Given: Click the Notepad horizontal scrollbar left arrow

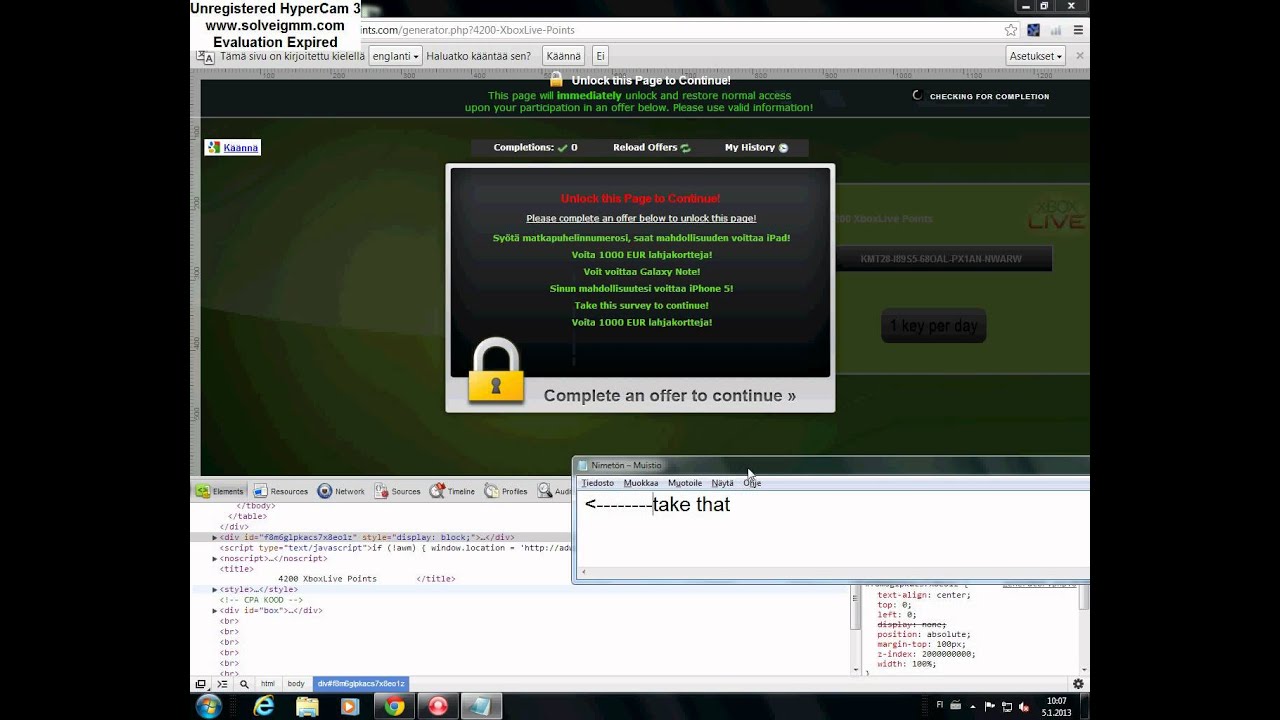Looking at the screenshot, I should click(583, 573).
